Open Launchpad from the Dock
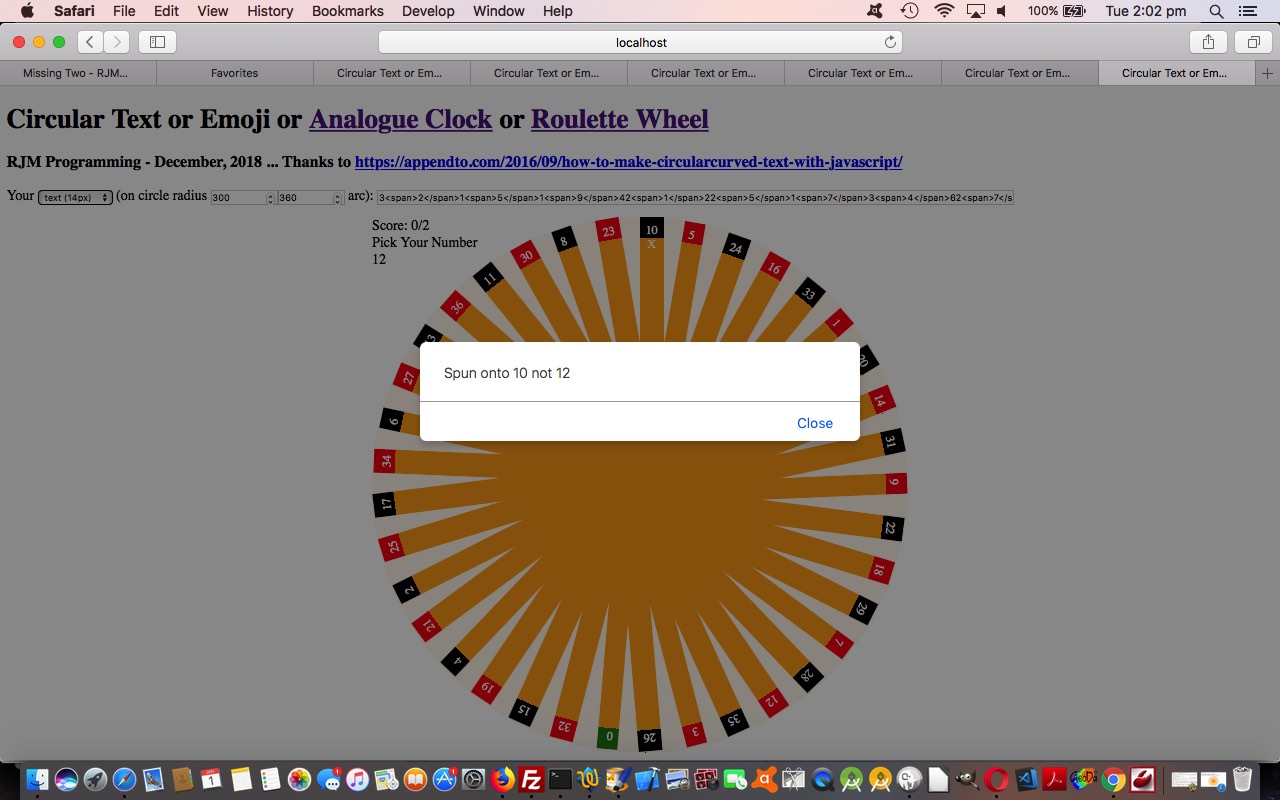1280x800 pixels. (x=96, y=779)
